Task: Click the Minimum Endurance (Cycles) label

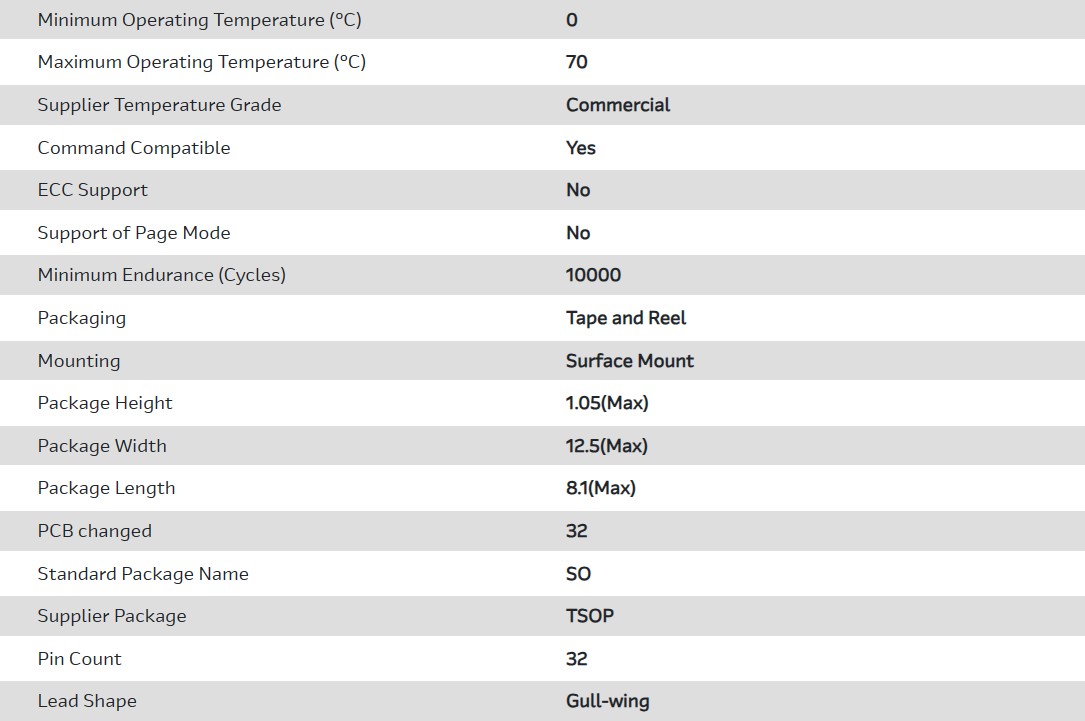Action: click(161, 275)
